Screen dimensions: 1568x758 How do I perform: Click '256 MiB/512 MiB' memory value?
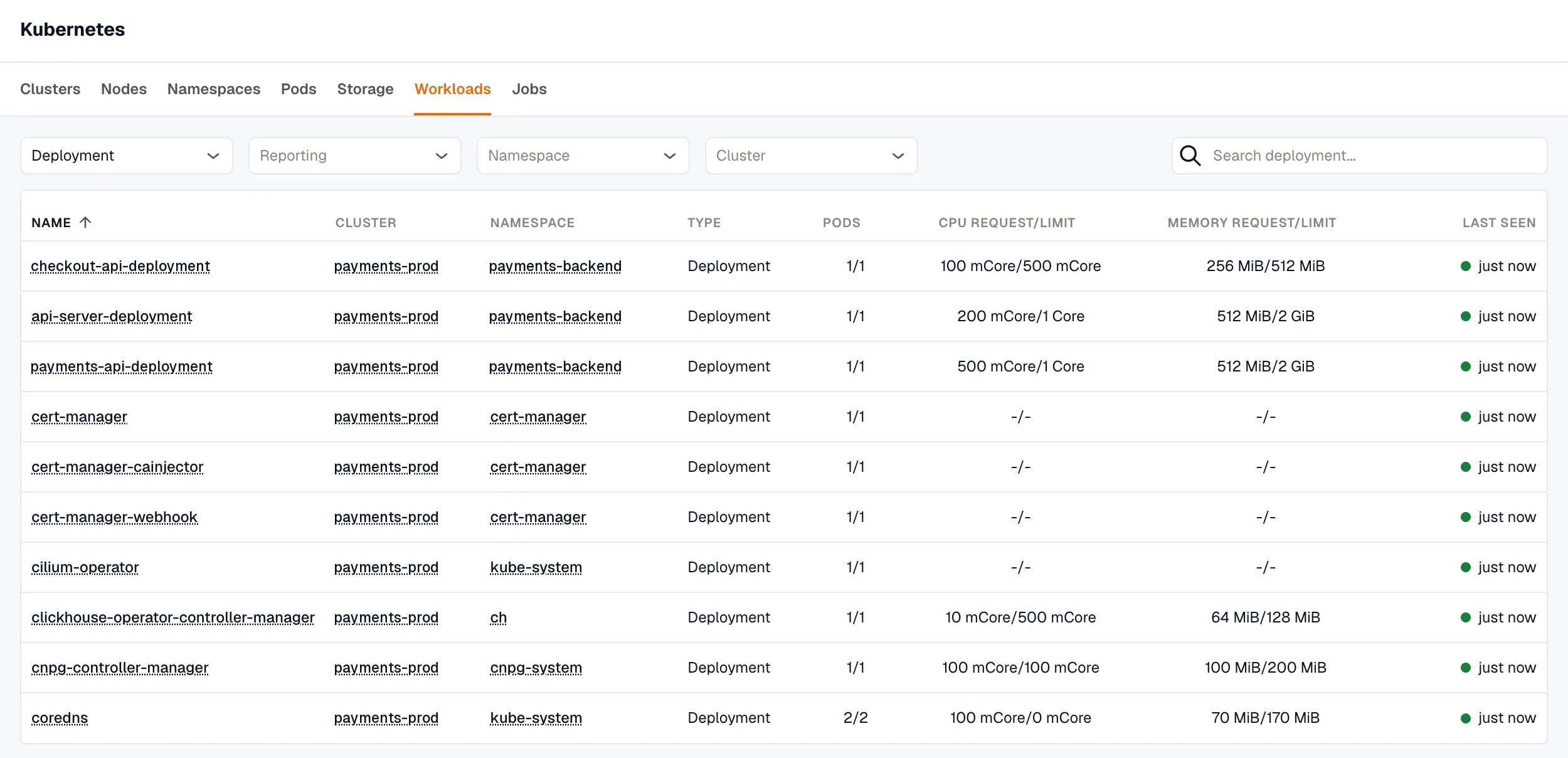pyautogui.click(x=1266, y=266)
